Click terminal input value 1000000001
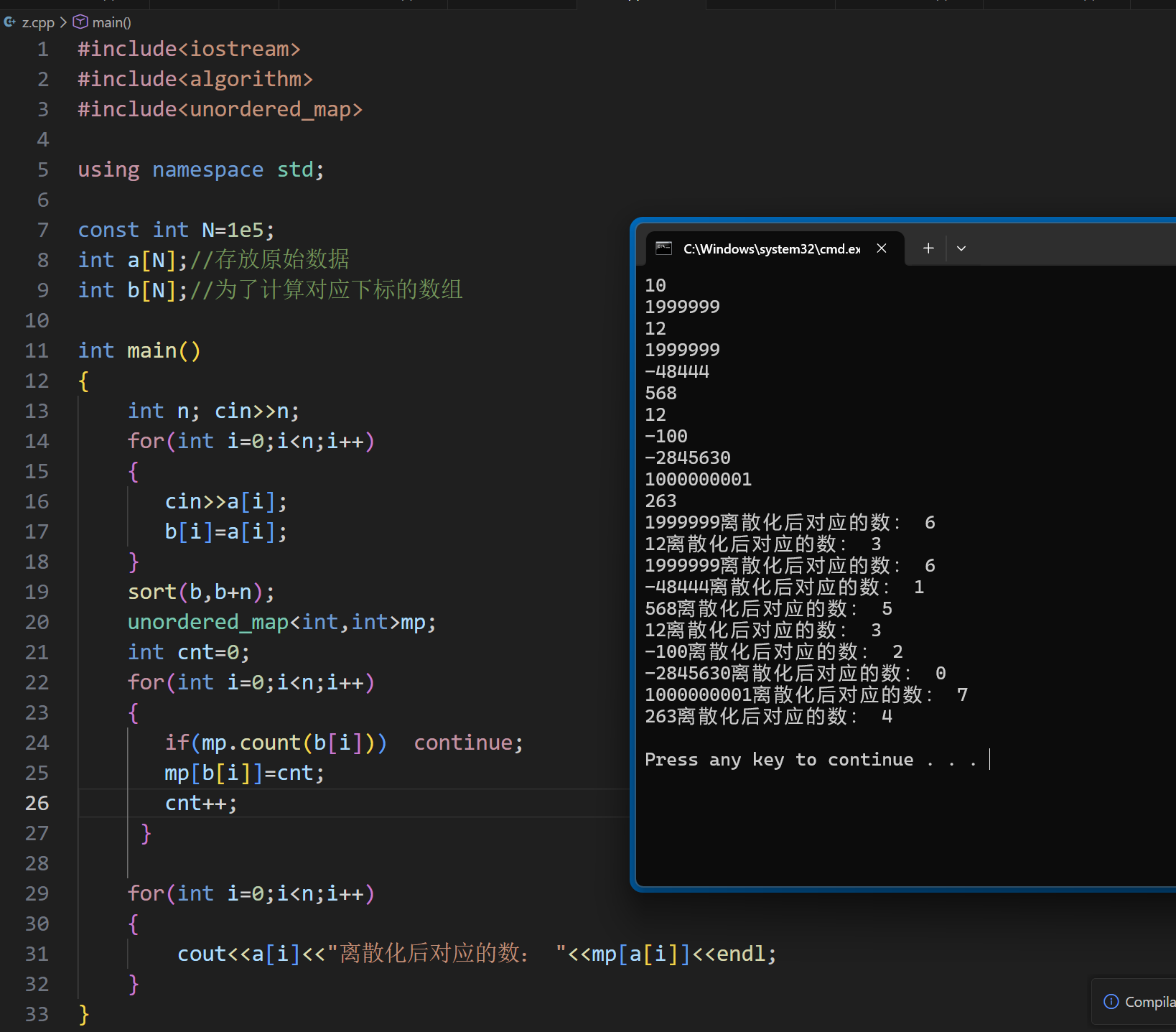The image size is (1176, 1032). pyautogui.click(x=698, y=479)
